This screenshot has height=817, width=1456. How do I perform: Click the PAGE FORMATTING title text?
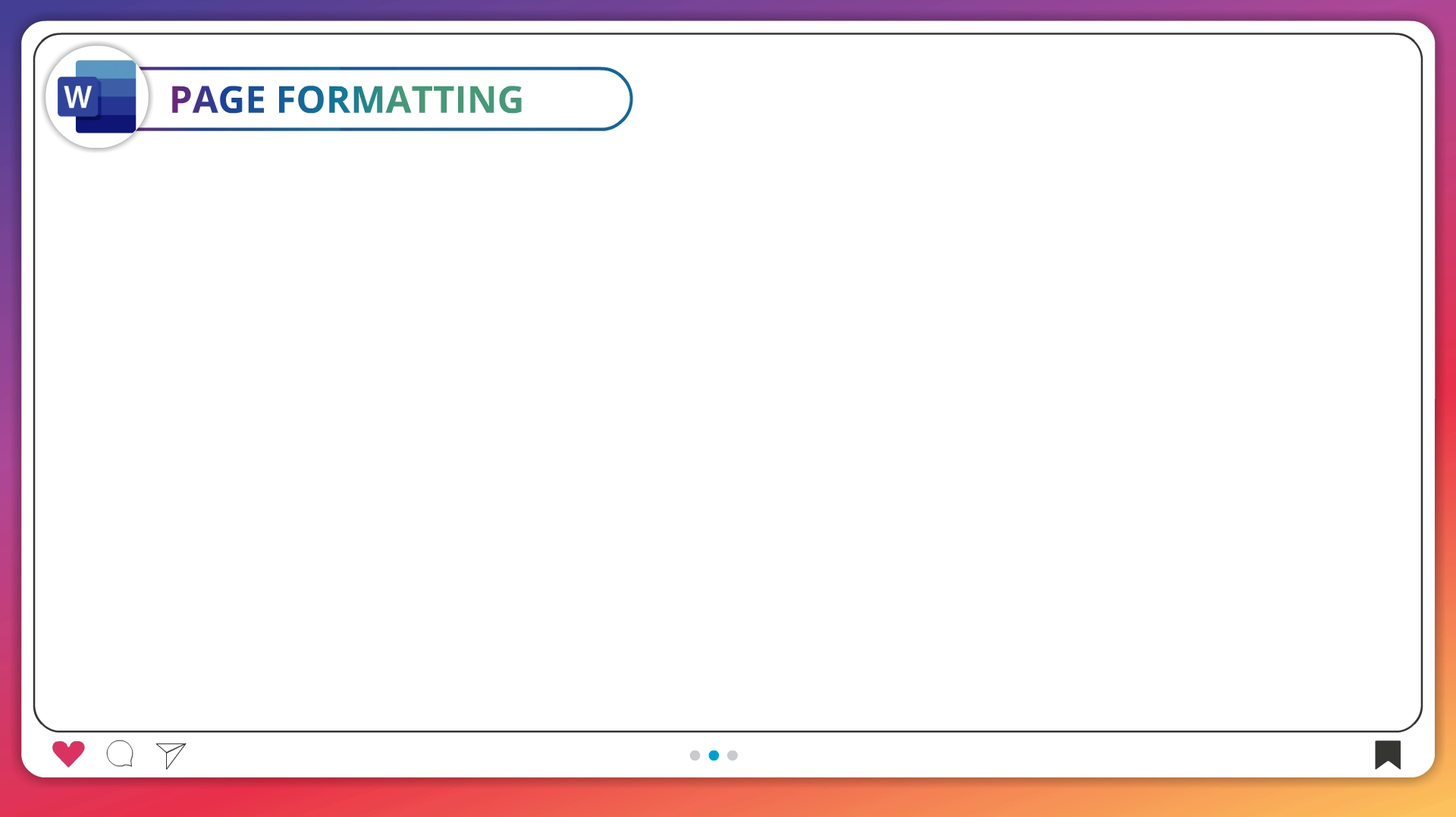click(x=346, y=99)
